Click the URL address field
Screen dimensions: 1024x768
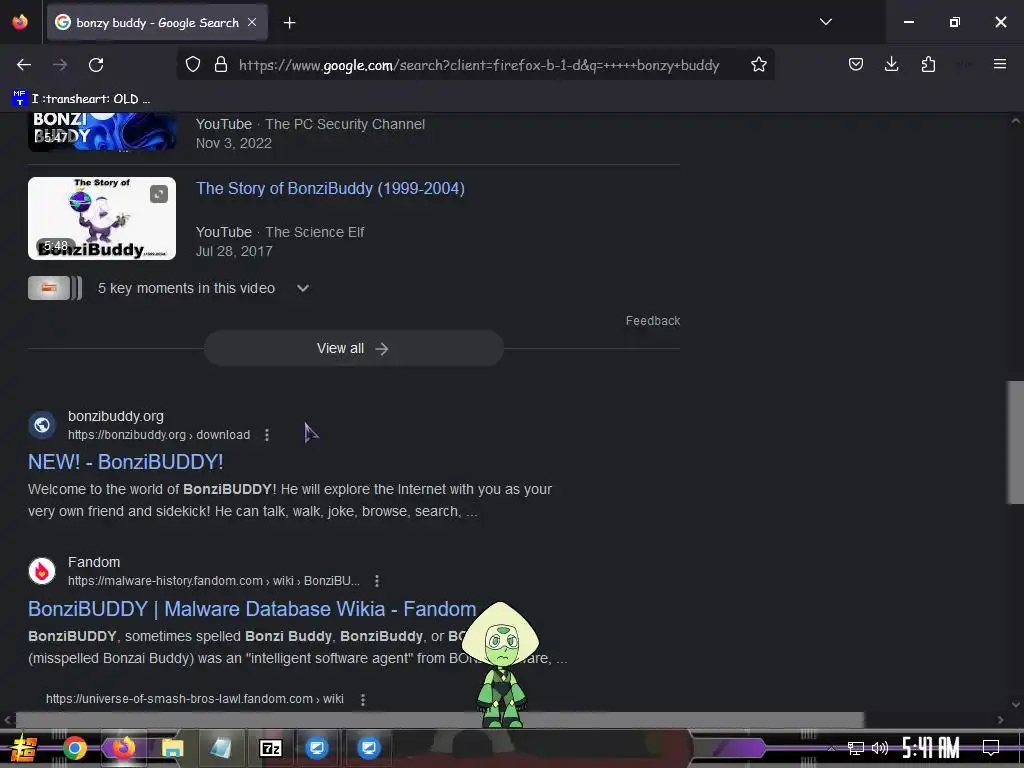479,65
